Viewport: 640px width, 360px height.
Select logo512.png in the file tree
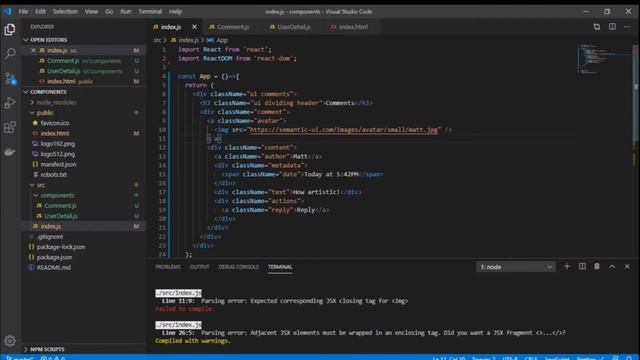[x=84, y=154]
